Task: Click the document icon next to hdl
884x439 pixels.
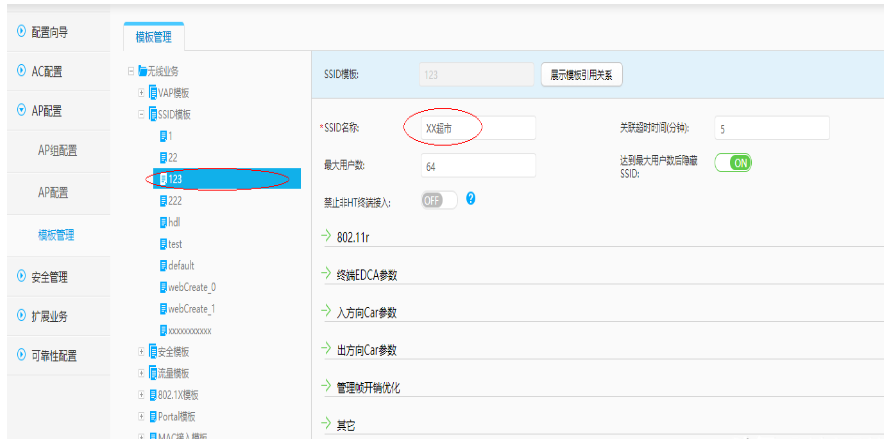Action: 163,222
